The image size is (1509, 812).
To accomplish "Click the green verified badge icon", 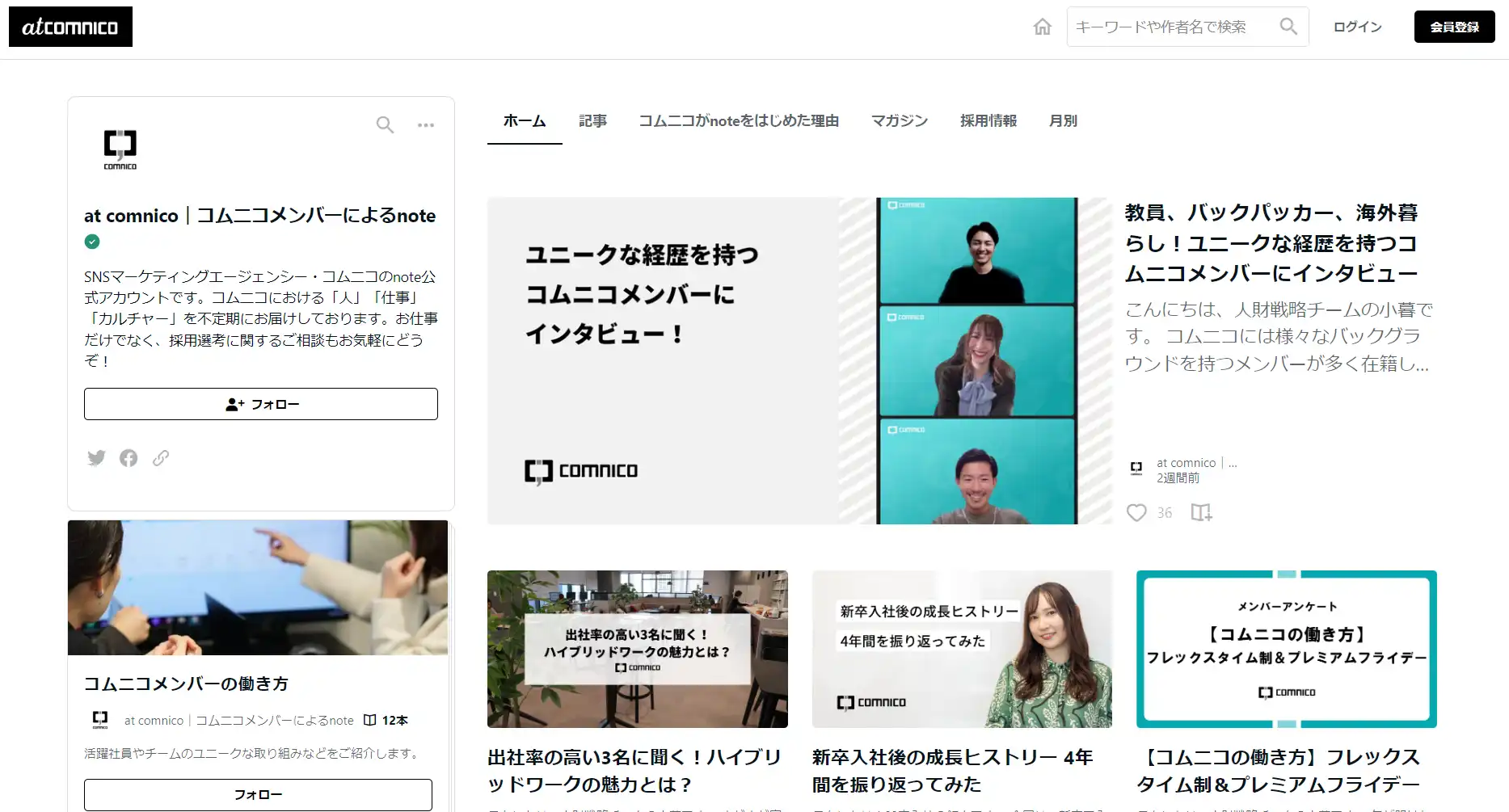I will tap(92, 242).
